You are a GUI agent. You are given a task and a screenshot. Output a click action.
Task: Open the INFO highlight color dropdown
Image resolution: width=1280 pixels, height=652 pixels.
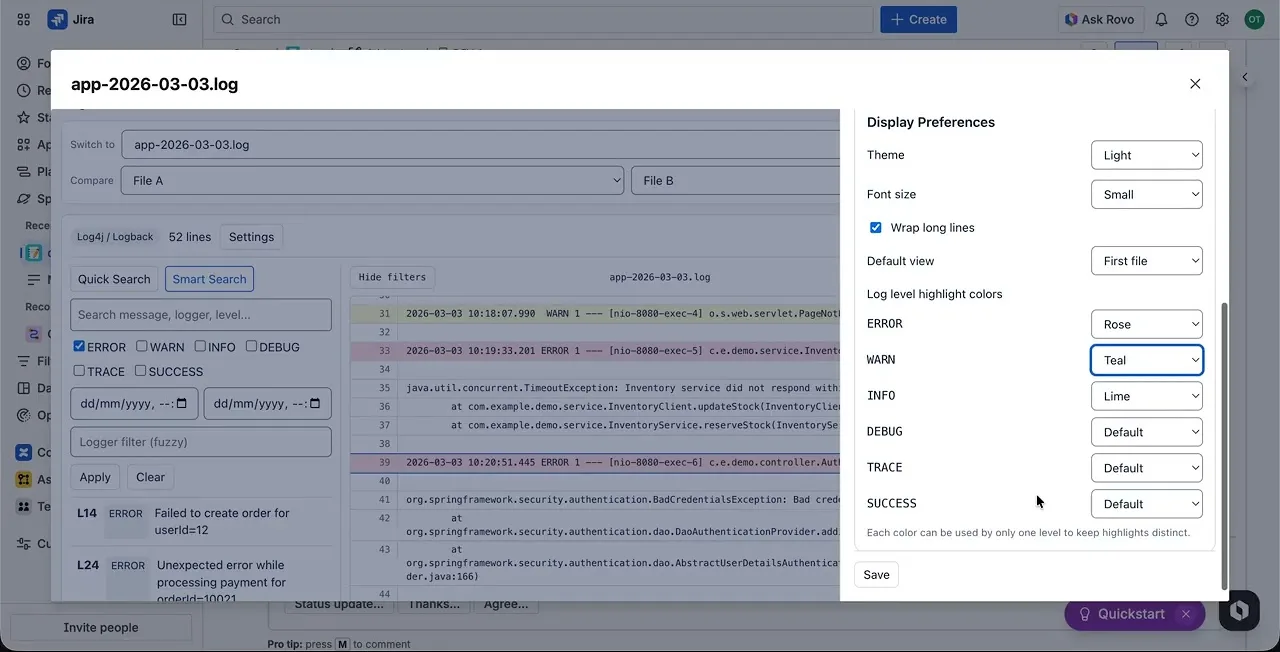(1146, 396)
